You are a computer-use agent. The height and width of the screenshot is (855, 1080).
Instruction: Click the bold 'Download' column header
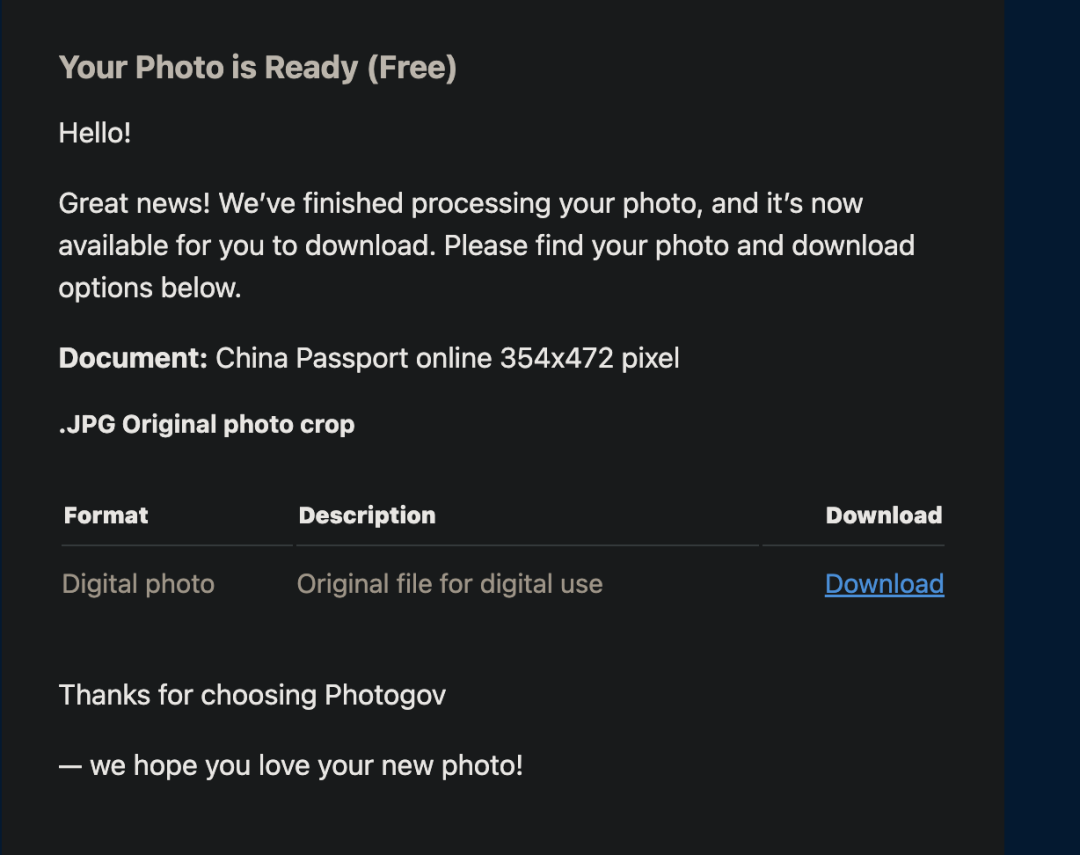[x=884, y=515]
